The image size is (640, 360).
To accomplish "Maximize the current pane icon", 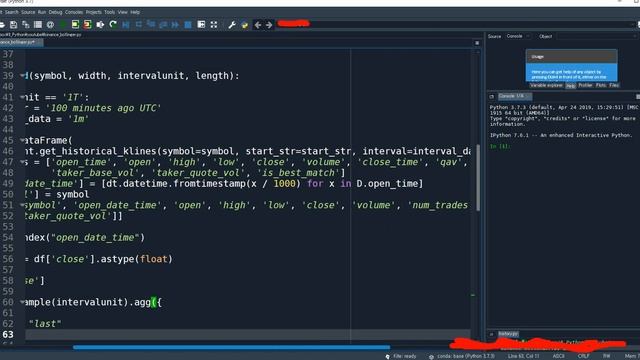I will pos(201,25).
